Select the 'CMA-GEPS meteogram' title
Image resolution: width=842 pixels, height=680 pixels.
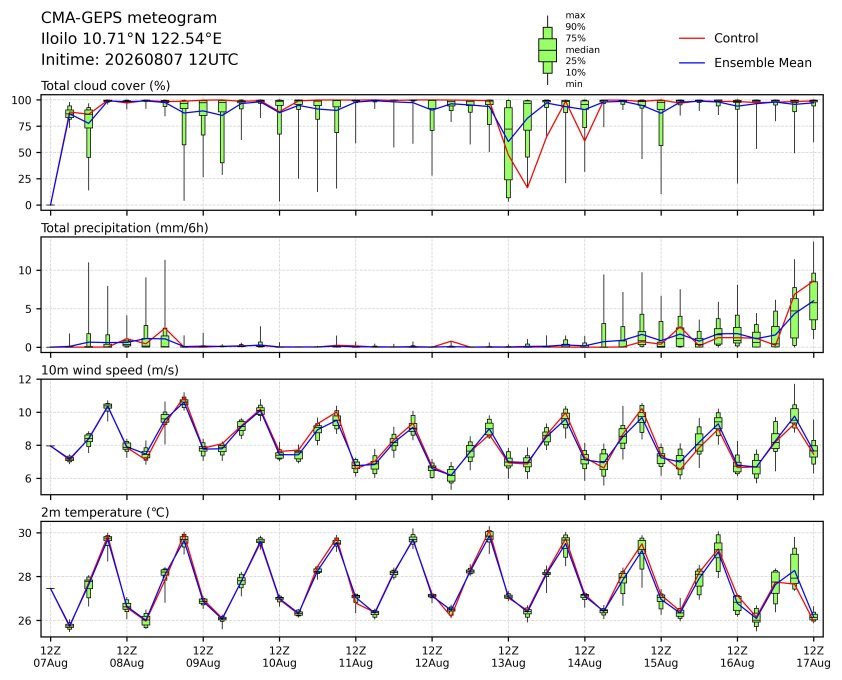pos(129,18)
